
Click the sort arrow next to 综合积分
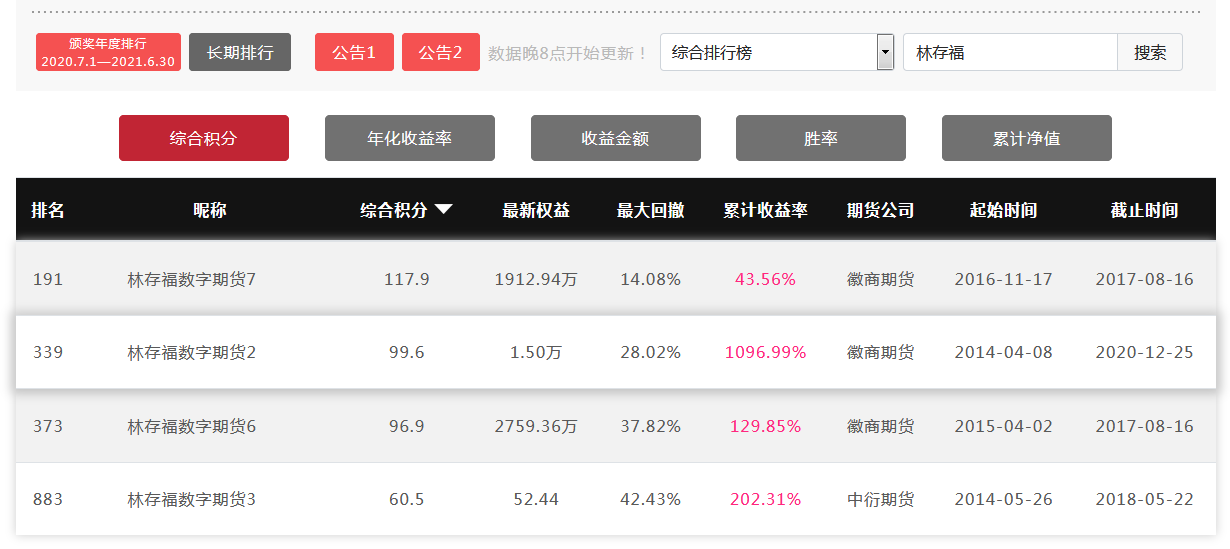pos(444,209)
